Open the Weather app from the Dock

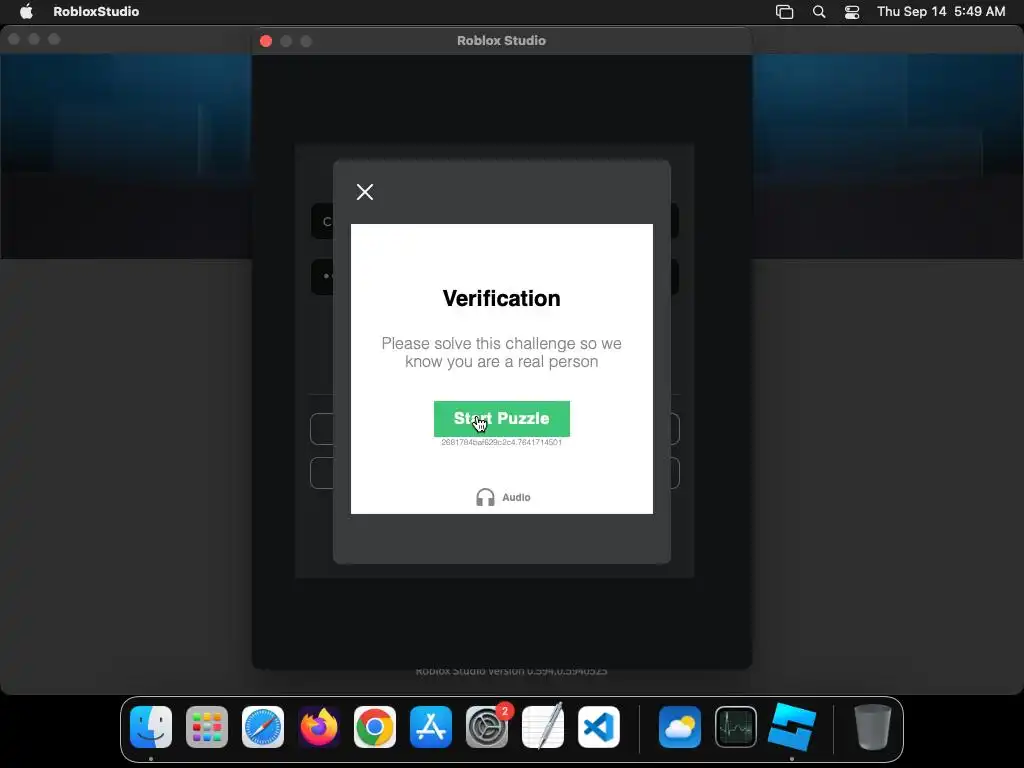680,727
